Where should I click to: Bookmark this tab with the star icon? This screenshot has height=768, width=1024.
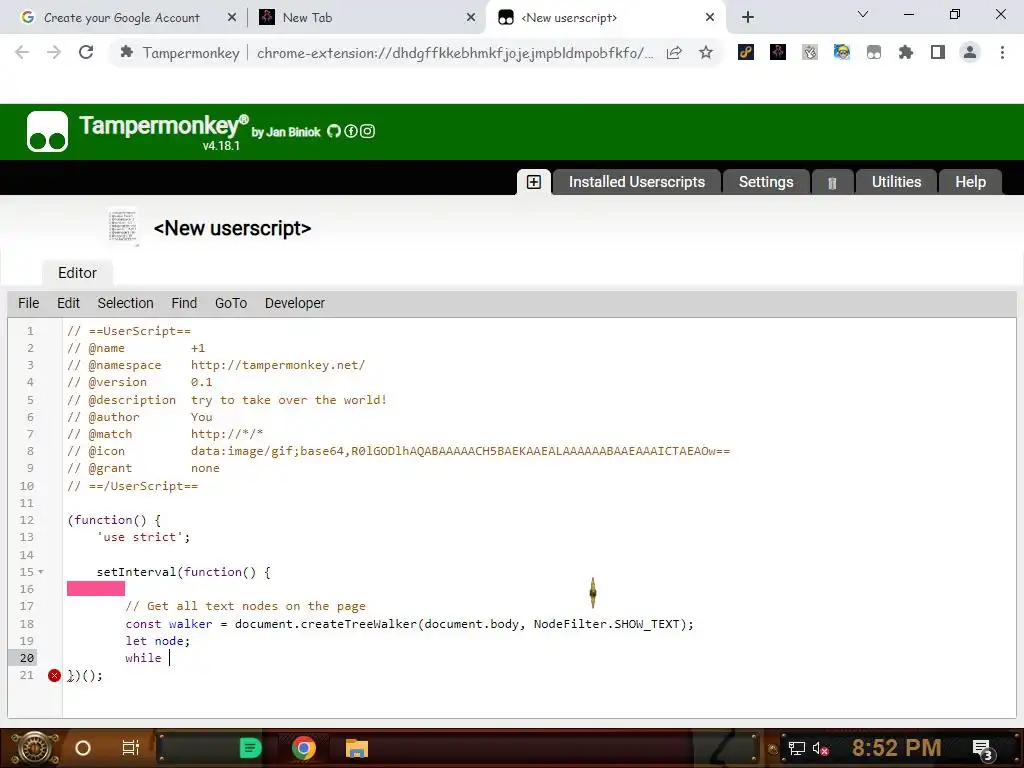705,53
